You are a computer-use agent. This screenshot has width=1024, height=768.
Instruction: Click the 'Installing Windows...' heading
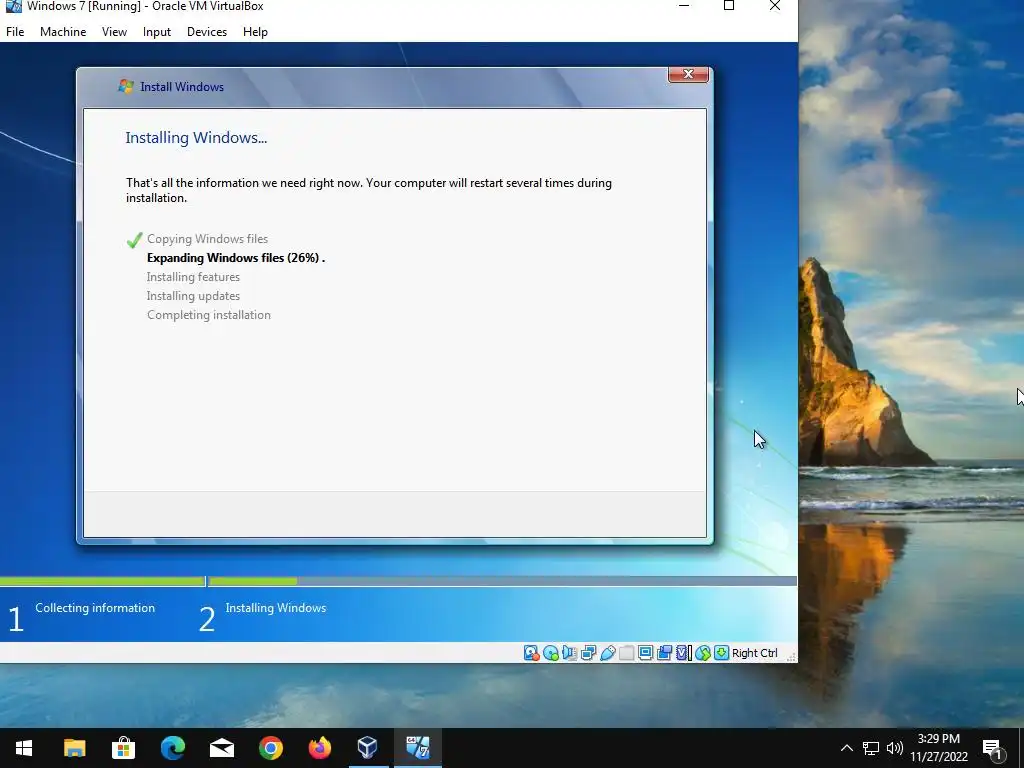[196, 138]
